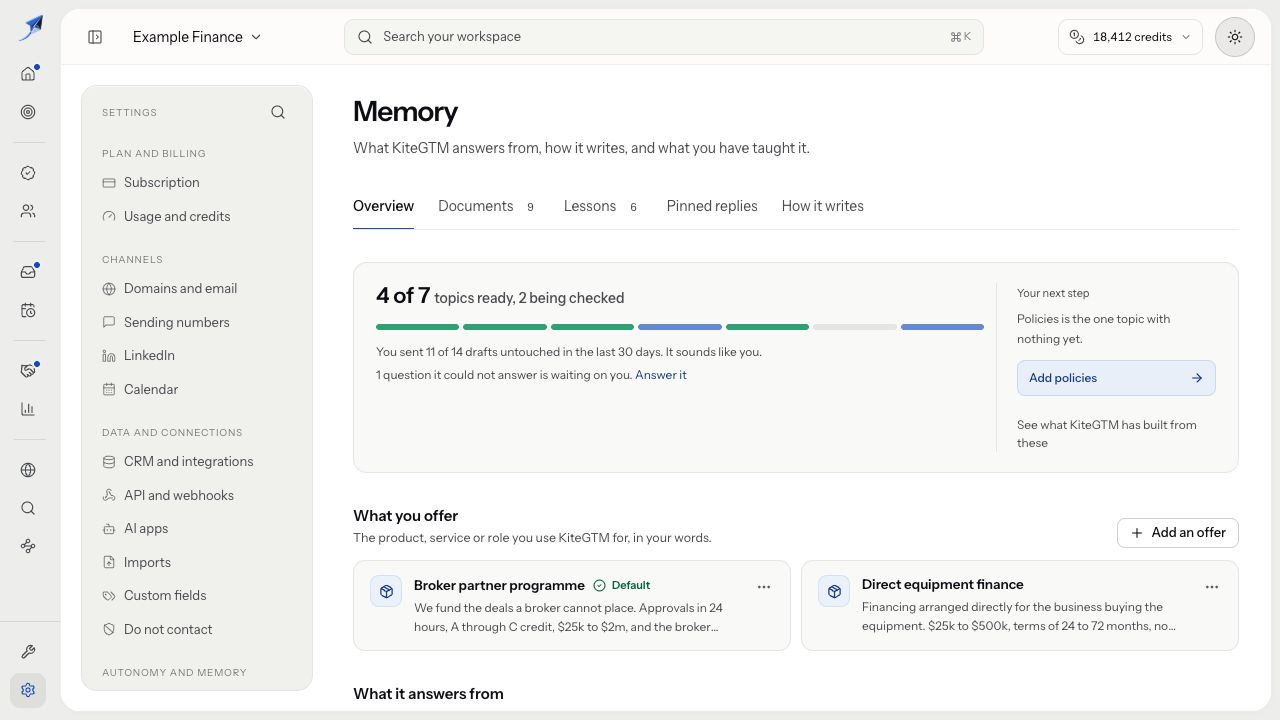Click the magnifier icon in left rail

[x=28, y=508]
